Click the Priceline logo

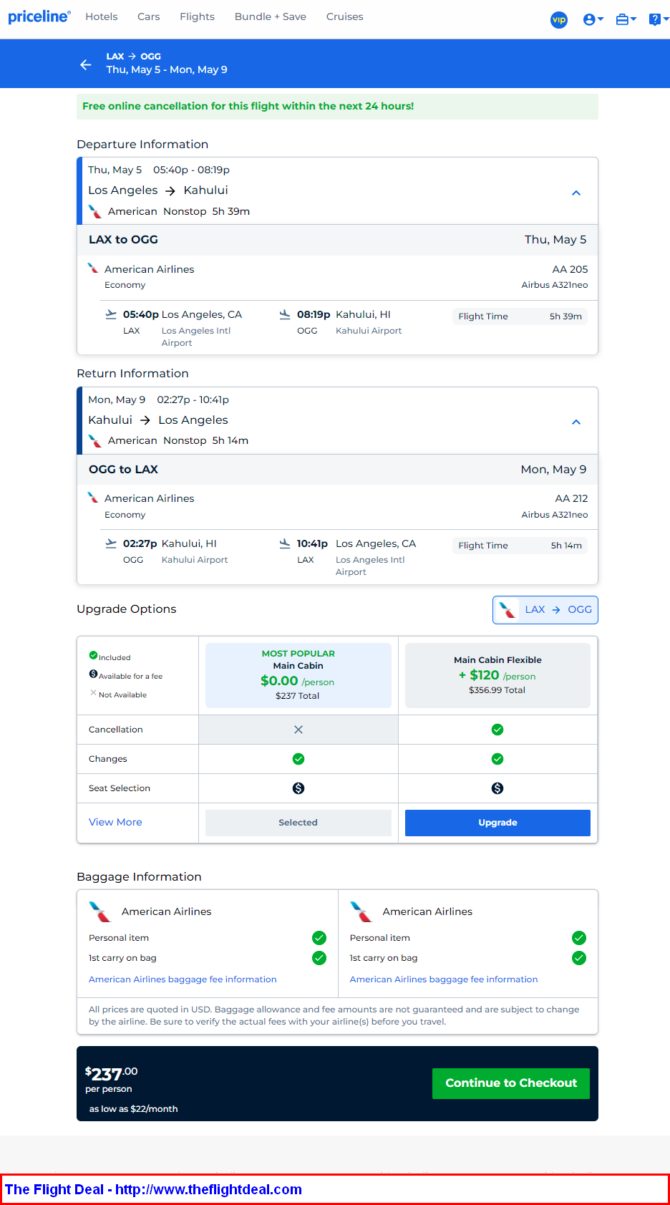click(x=39, y=17)
